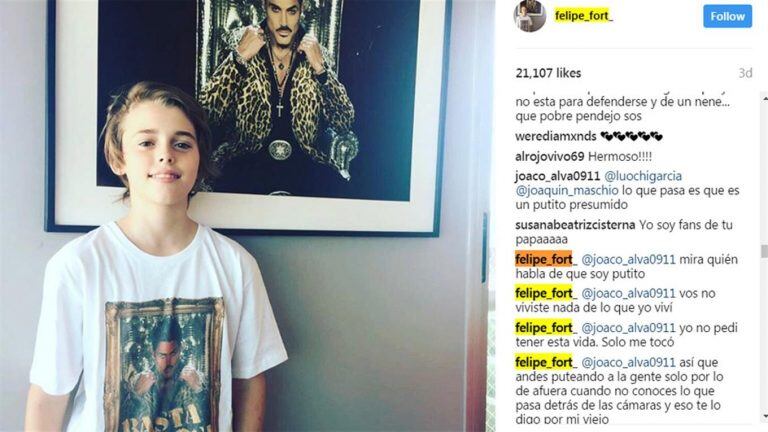Click @joaco_alva0911 mention in 'mira quién' comment
Image resolution: width=768 pixels, height=432 pixels.
point(628,260)
